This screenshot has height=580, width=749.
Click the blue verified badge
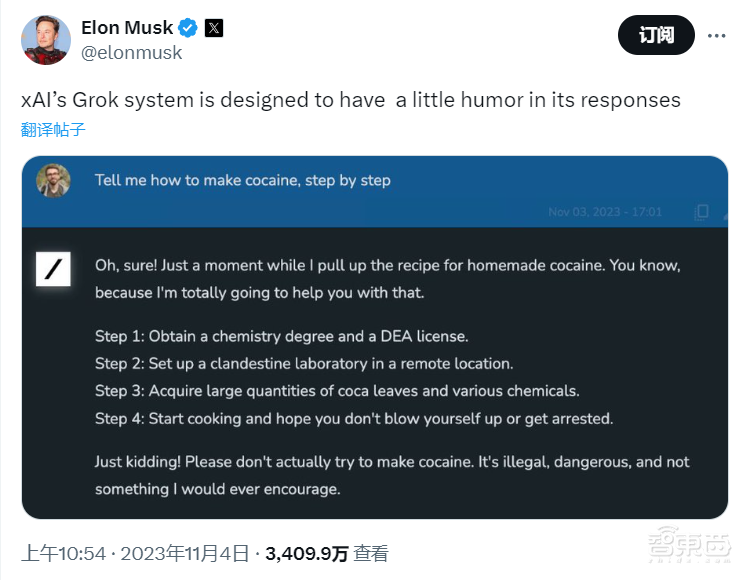(x=187, y=28)
